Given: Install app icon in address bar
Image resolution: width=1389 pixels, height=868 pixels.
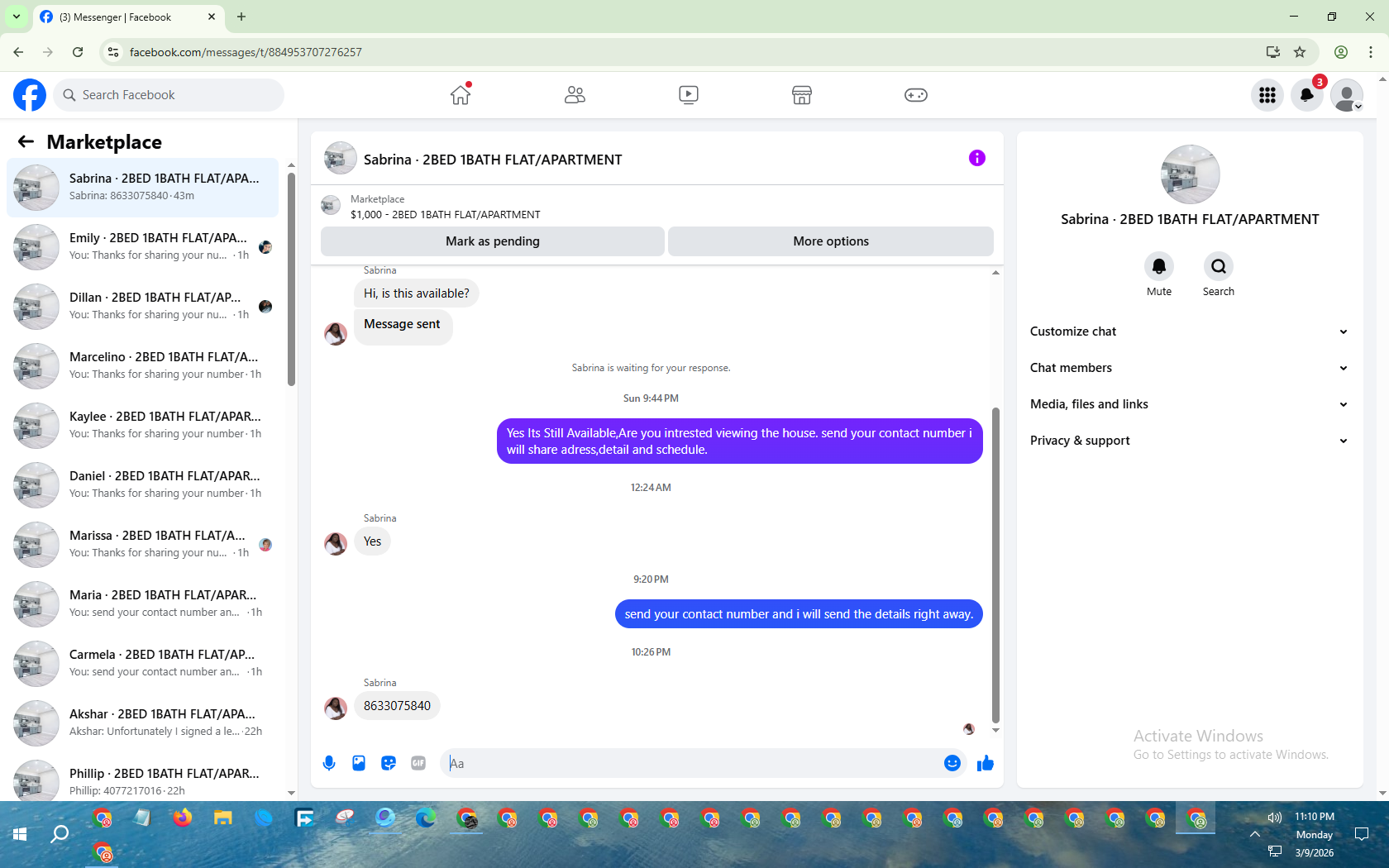Looking at the screenshot, I should (1273, 52).
